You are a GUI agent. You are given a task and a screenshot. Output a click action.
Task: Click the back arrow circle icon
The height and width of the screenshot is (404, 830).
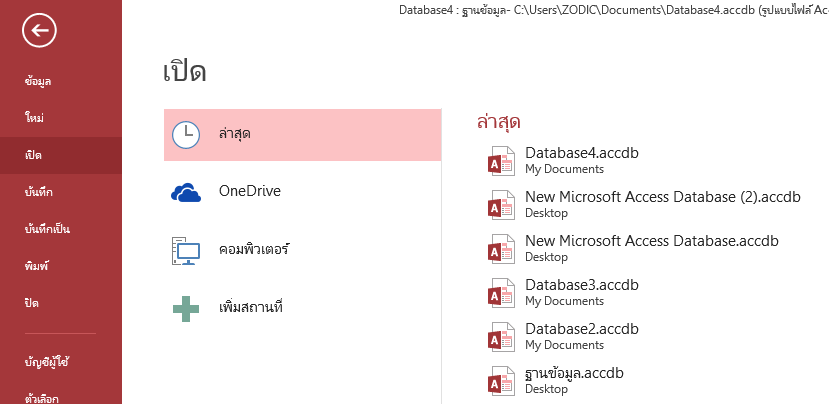(x=39, y=32)
